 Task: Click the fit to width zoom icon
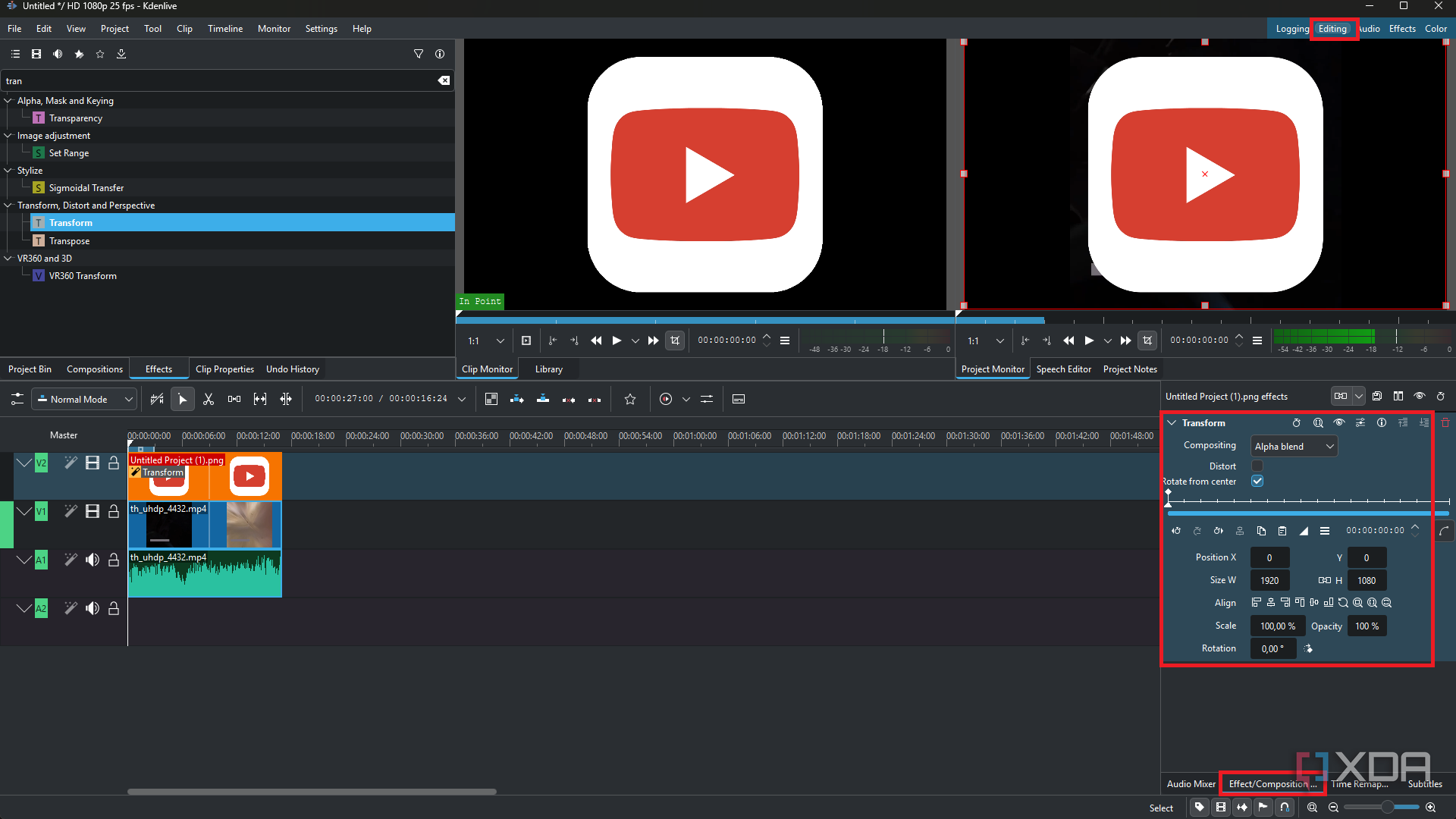coord(1373,603)
